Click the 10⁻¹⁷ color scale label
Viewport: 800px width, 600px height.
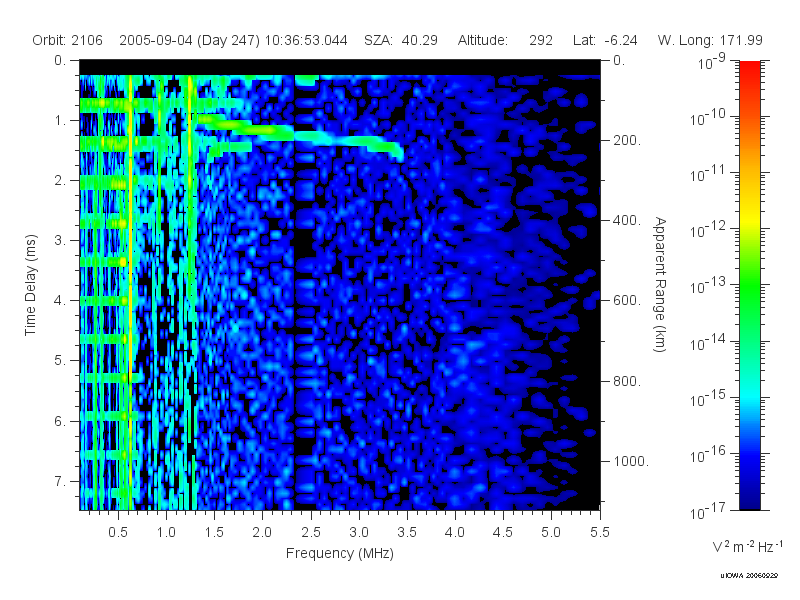click(x=708, y=510)
